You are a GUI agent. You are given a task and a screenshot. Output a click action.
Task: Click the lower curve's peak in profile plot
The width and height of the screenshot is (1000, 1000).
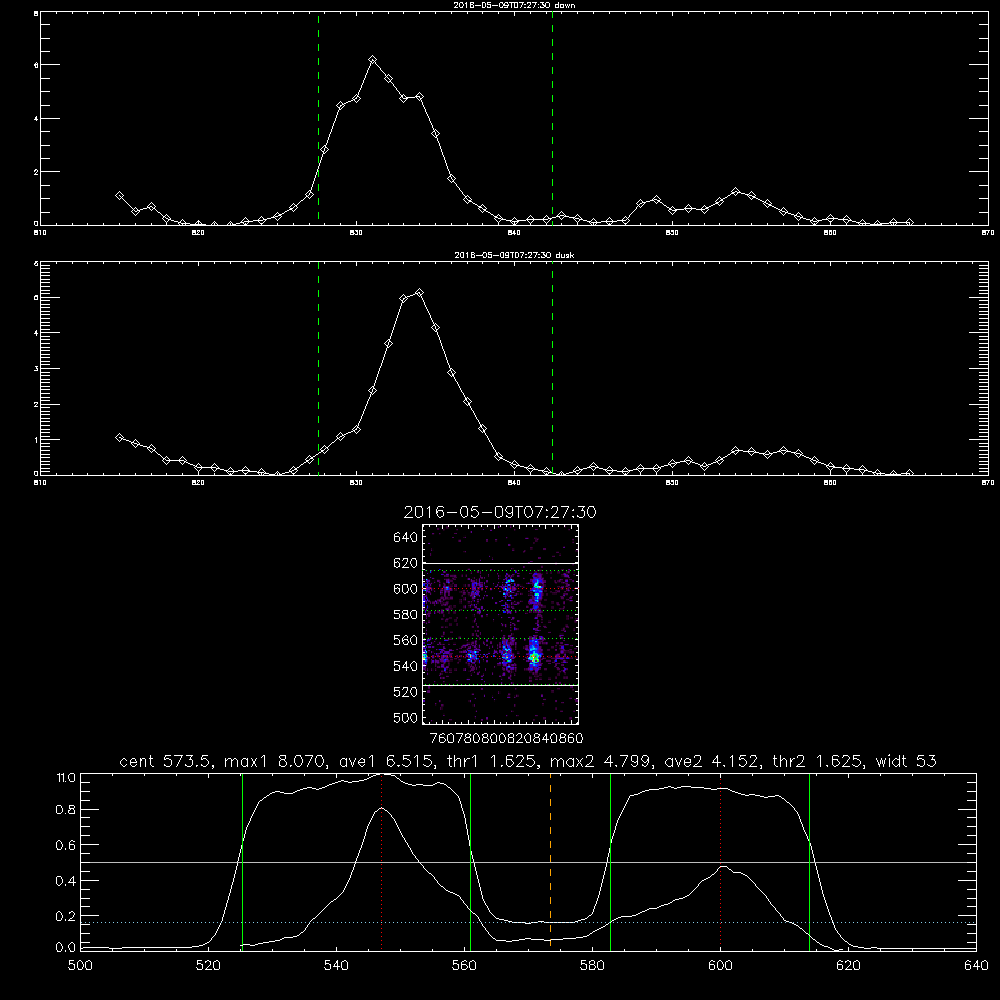(381, 808)
